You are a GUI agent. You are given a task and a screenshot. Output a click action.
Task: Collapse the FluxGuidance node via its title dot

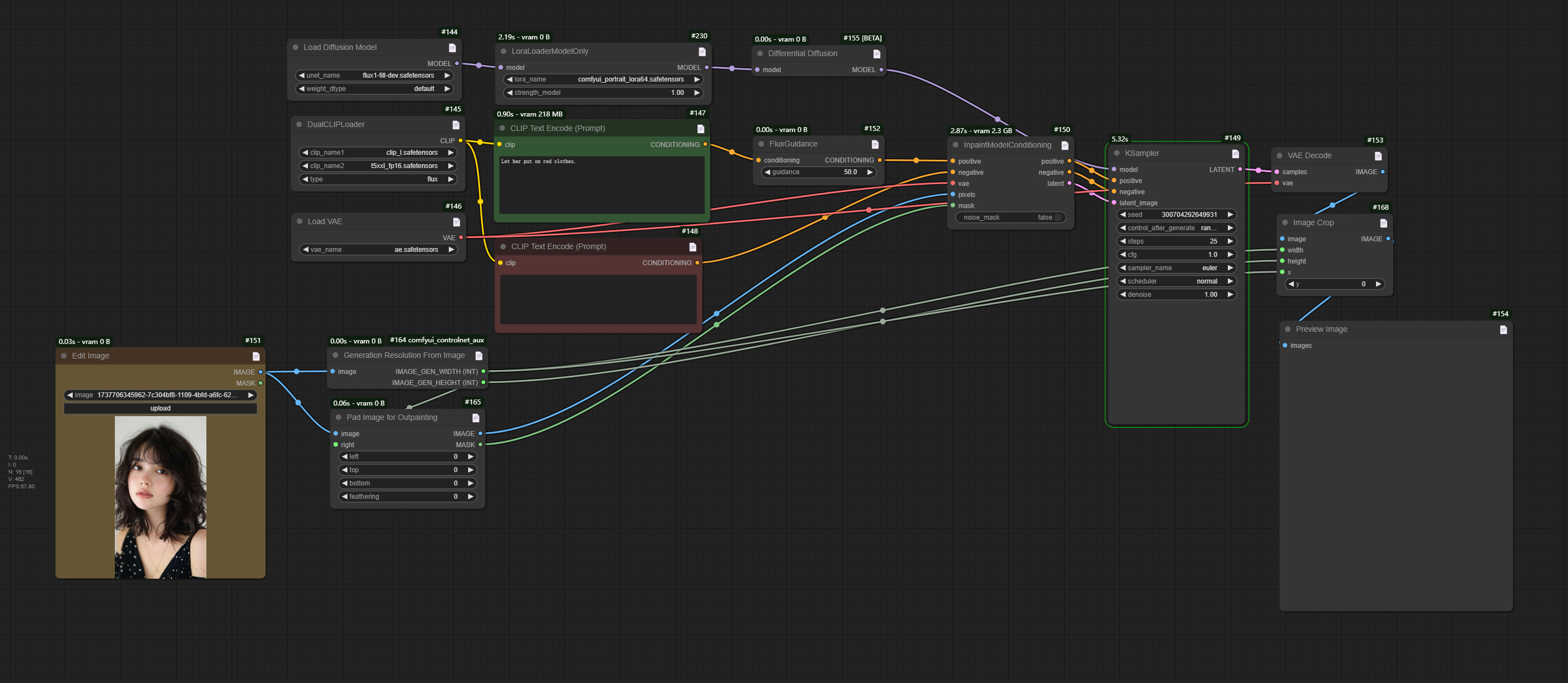[x=760, y=144]
